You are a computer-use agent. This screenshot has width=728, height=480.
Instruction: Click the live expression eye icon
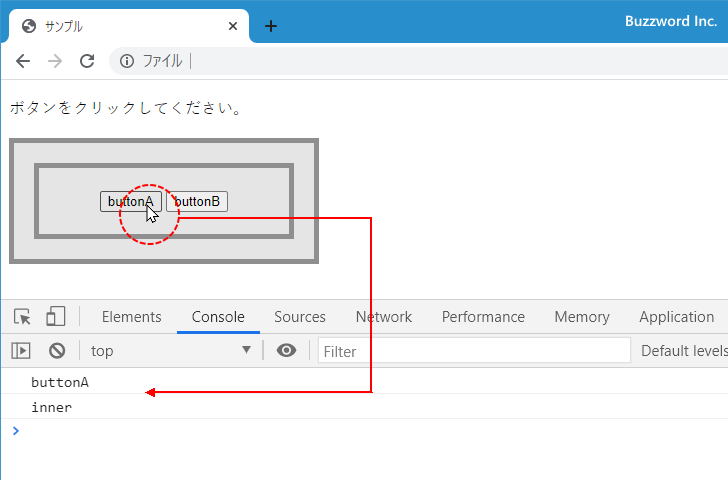click(286, 350)
